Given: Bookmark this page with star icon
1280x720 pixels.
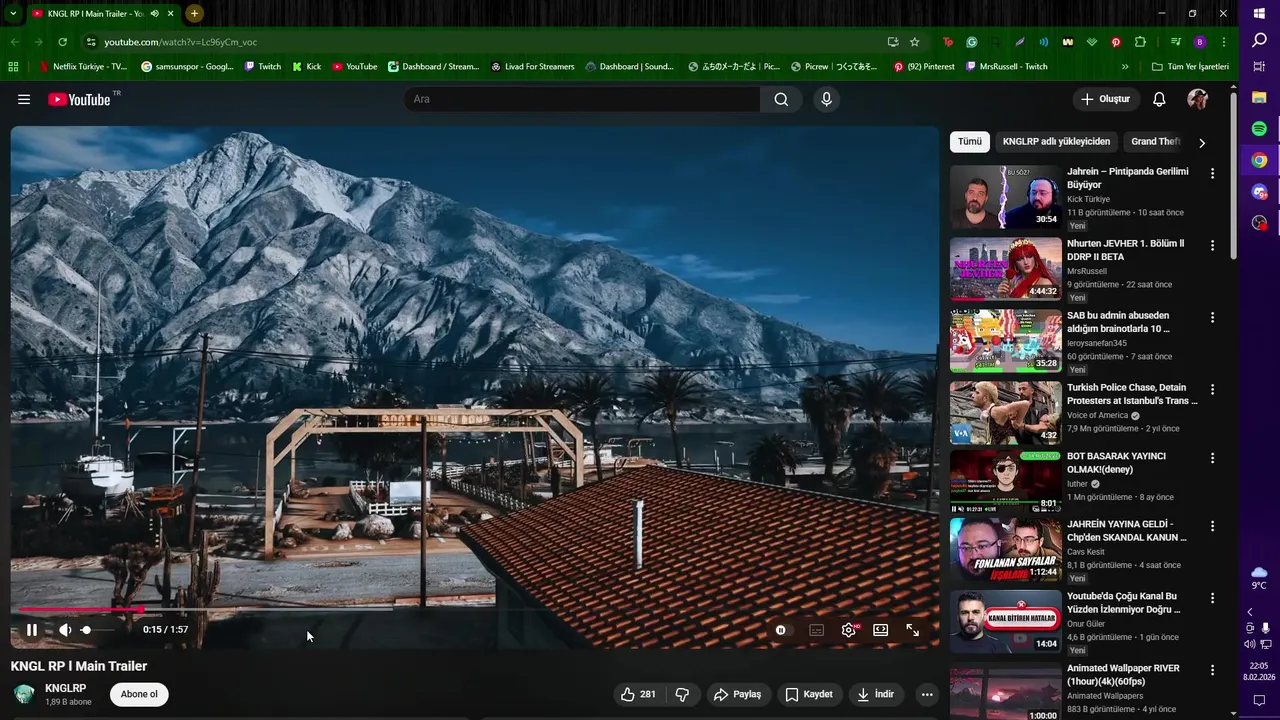Looking at the screenshot, I should click(914, 42).
